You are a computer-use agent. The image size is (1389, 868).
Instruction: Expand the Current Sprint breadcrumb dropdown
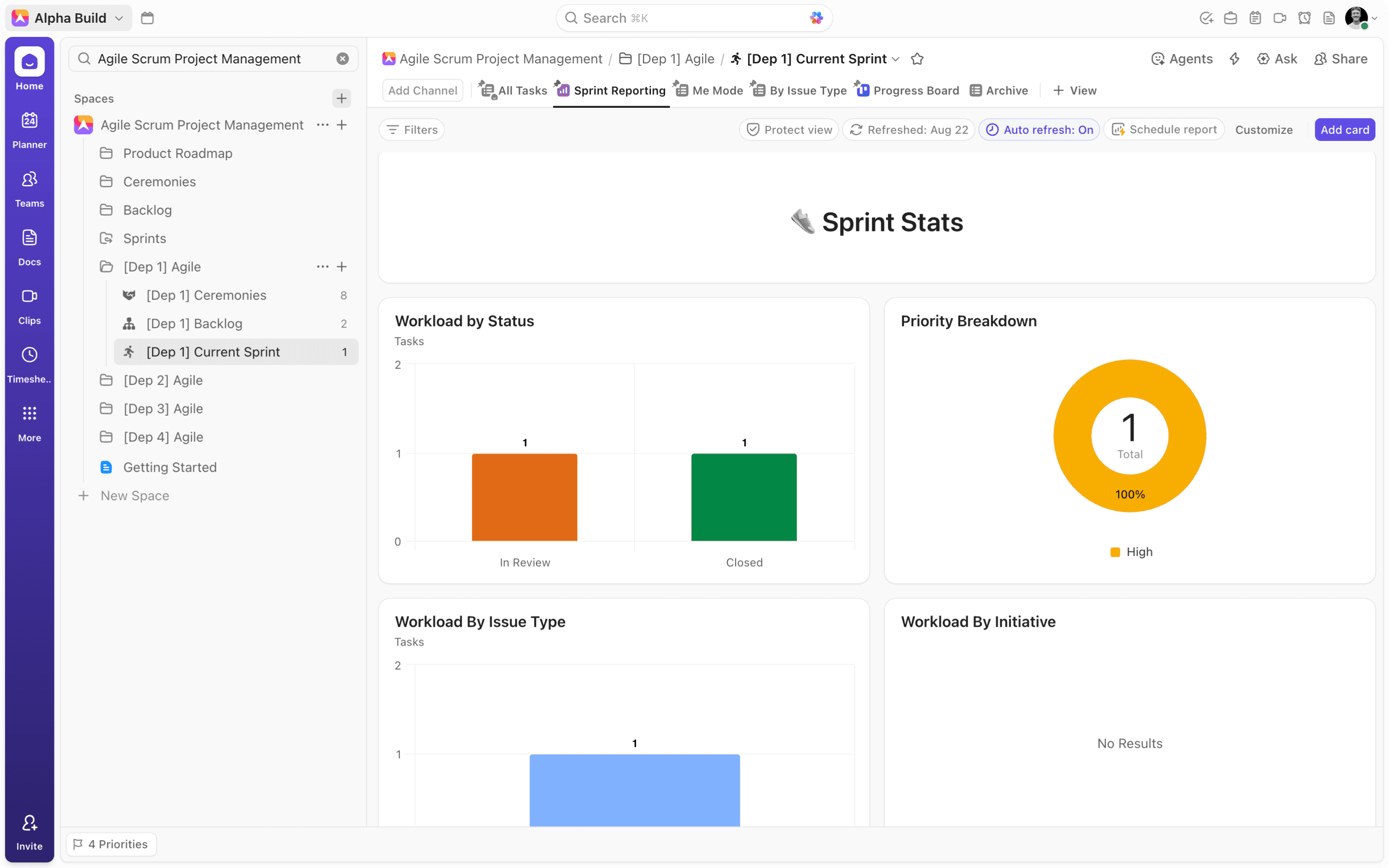896,59
